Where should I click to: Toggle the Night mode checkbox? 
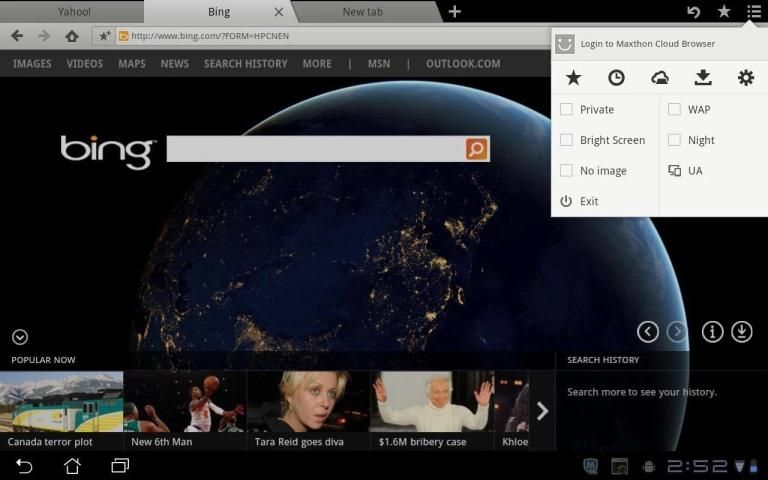click(675, 140)
